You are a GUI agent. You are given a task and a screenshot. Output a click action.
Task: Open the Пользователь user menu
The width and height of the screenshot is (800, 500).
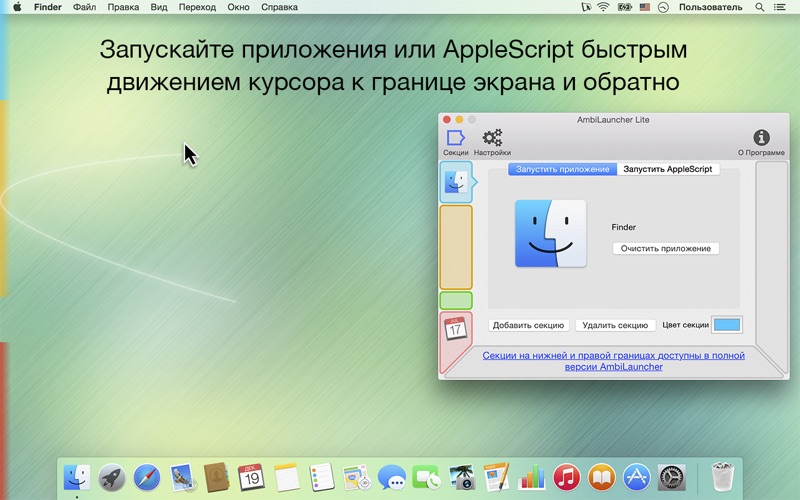click(710, 7)
